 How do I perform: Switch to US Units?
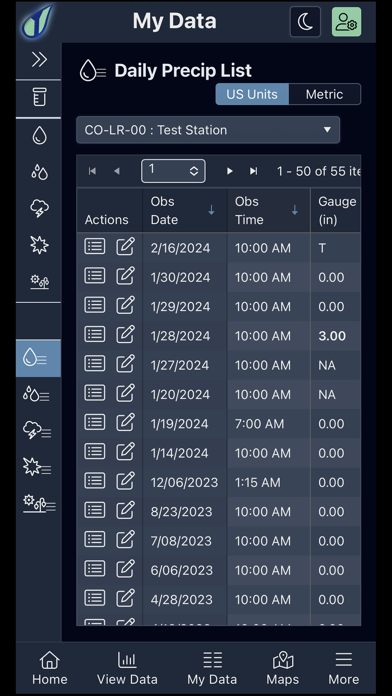pos(252,94)
